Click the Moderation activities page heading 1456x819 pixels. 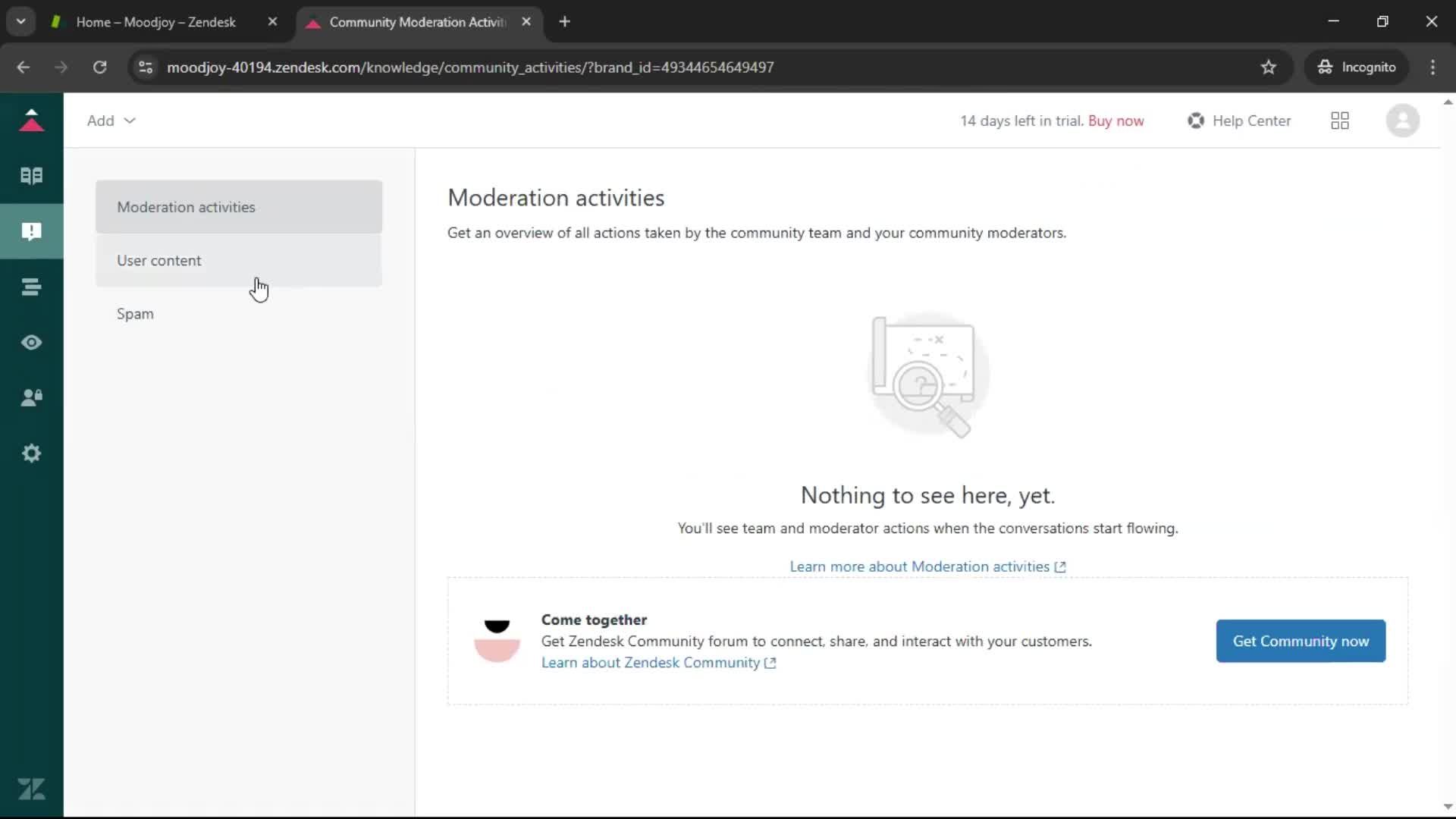pyautogui.click(x=556, y=198)
